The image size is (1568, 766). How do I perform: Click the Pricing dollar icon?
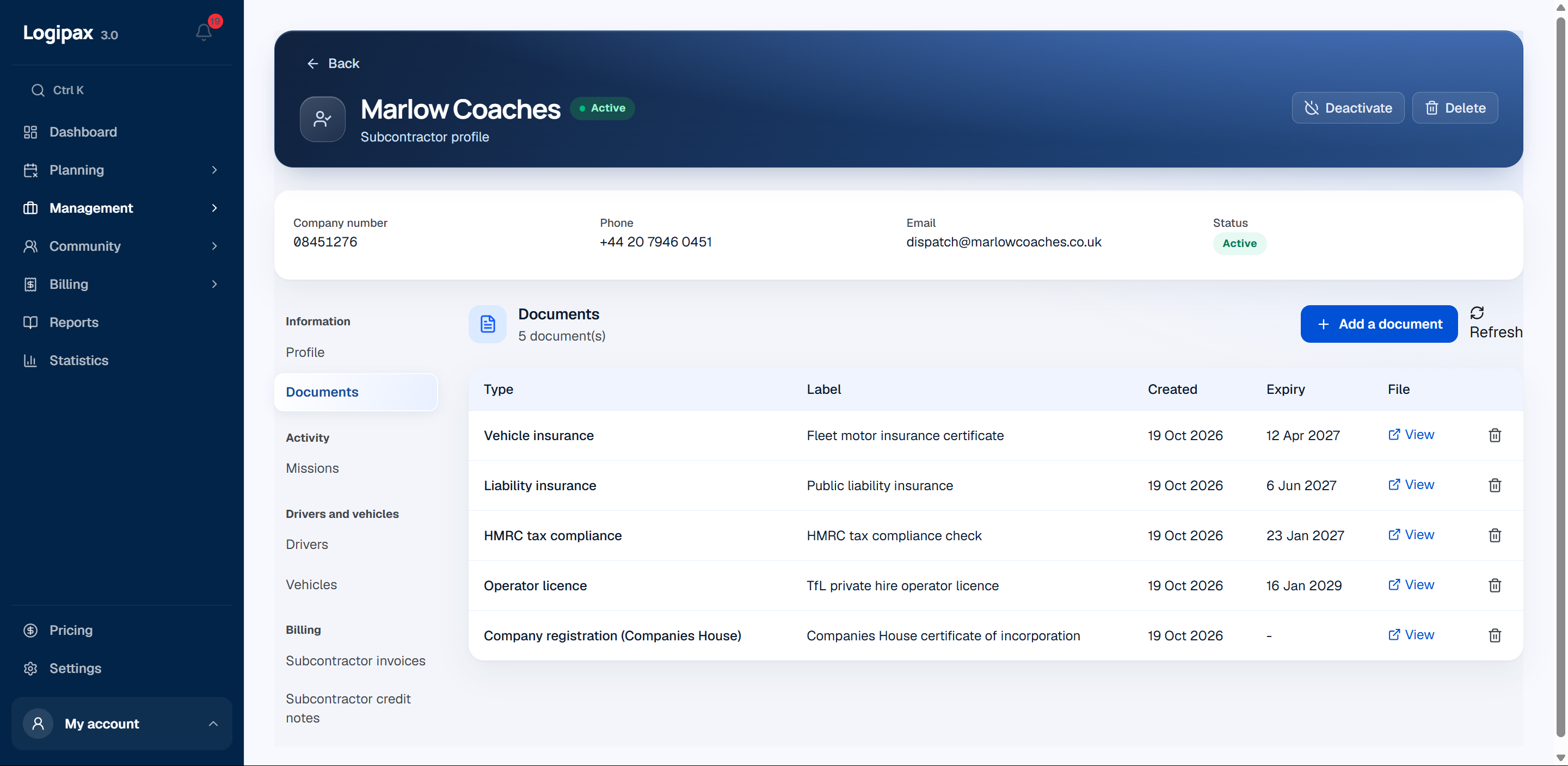click(x=30, y=631)
